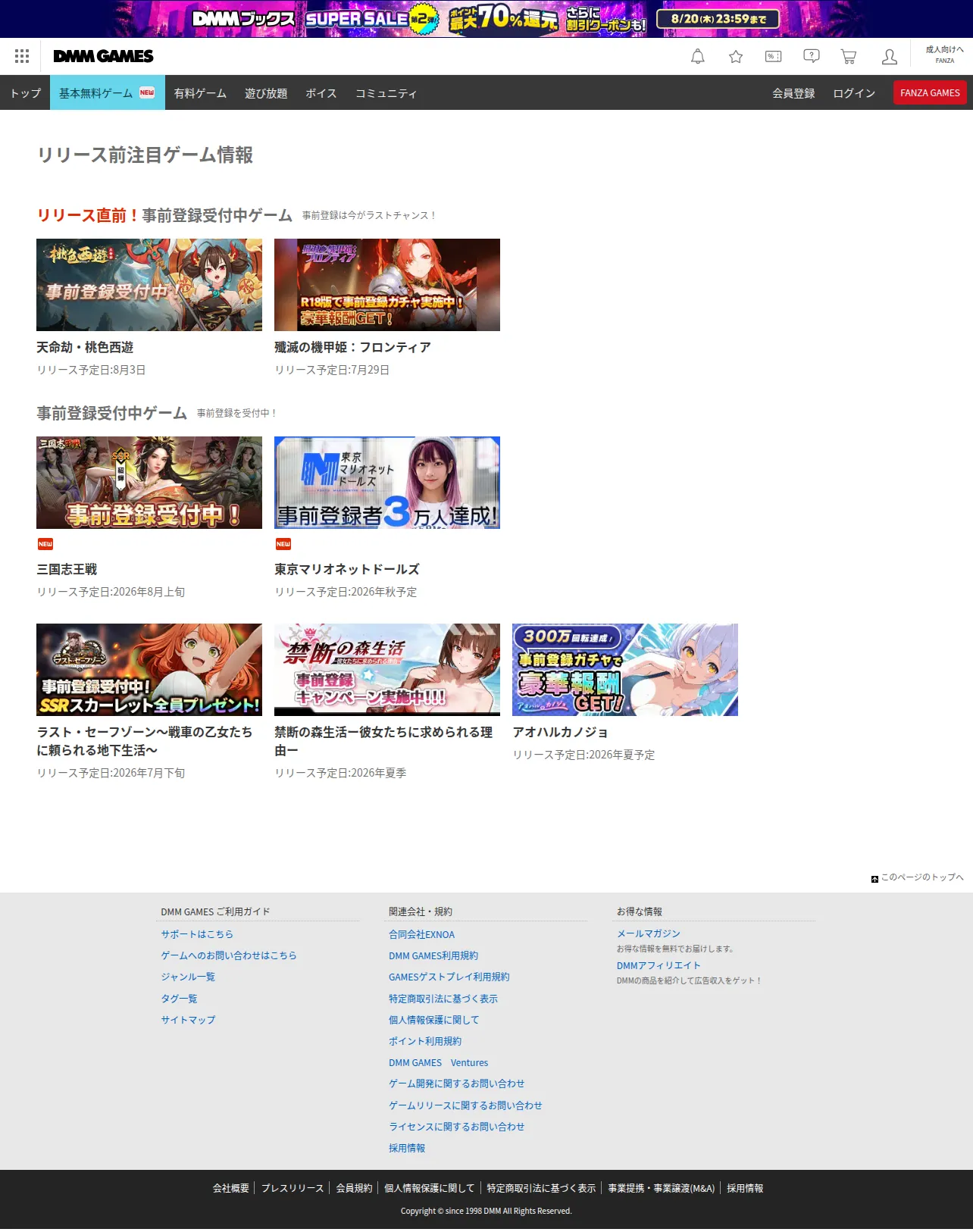
Task: Click ログイン in the navigation bar
Action: point(854,92)
